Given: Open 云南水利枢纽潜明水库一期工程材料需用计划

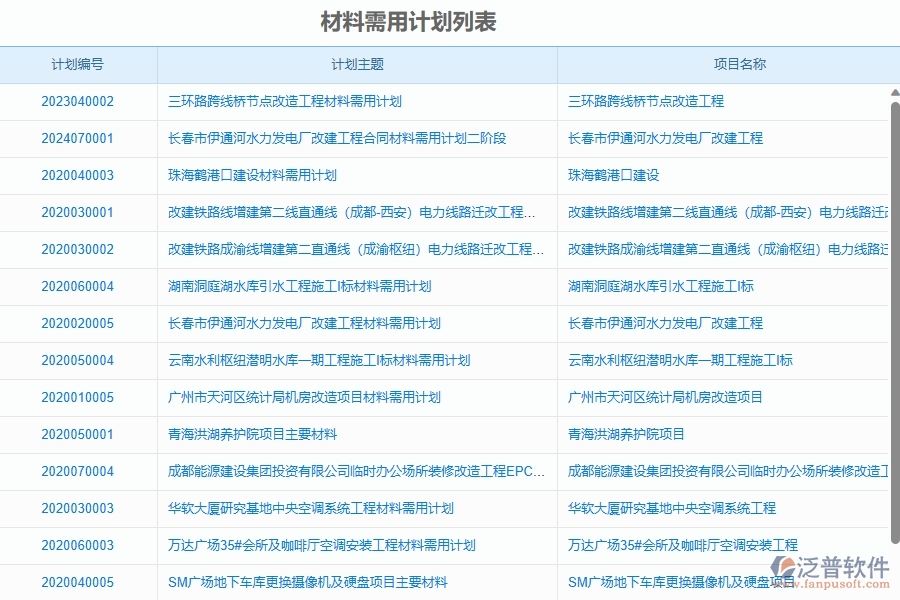Looking at the screenshot, I should point(323,360).
